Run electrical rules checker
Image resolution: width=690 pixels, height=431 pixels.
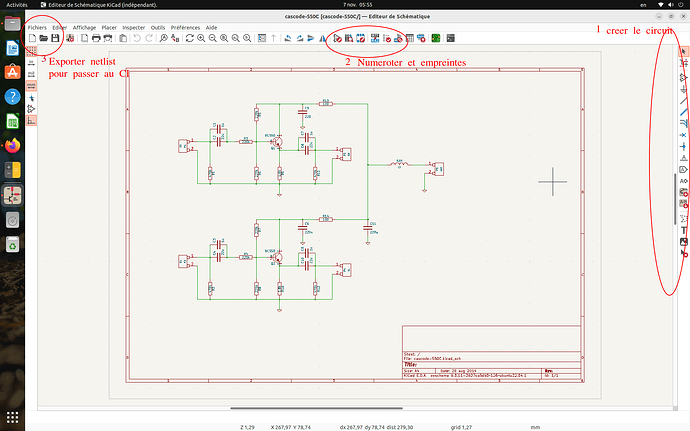[386, 38]
